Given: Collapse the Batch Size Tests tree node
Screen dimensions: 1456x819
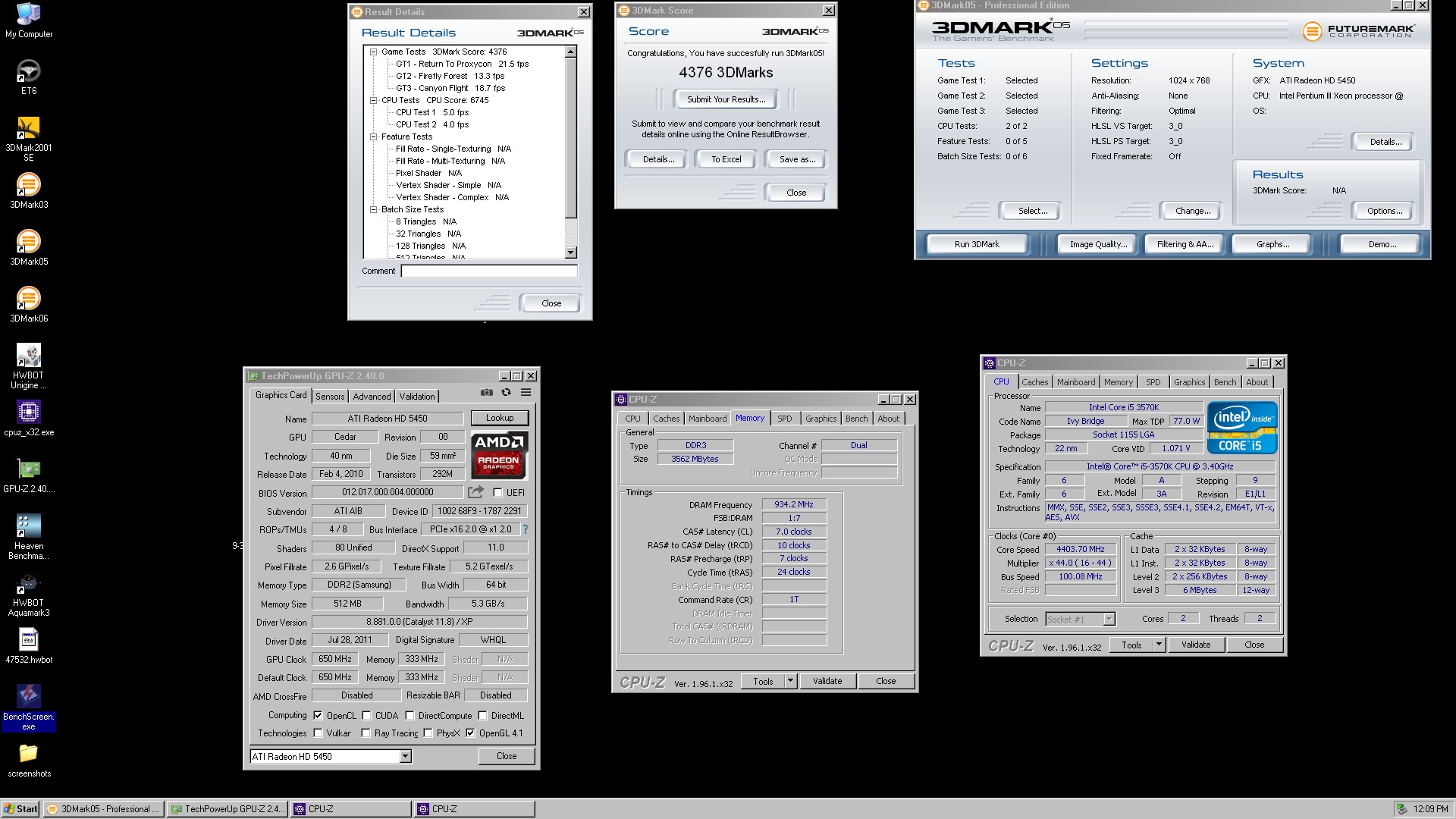Looking at the screenshot, I should [373, 209].
